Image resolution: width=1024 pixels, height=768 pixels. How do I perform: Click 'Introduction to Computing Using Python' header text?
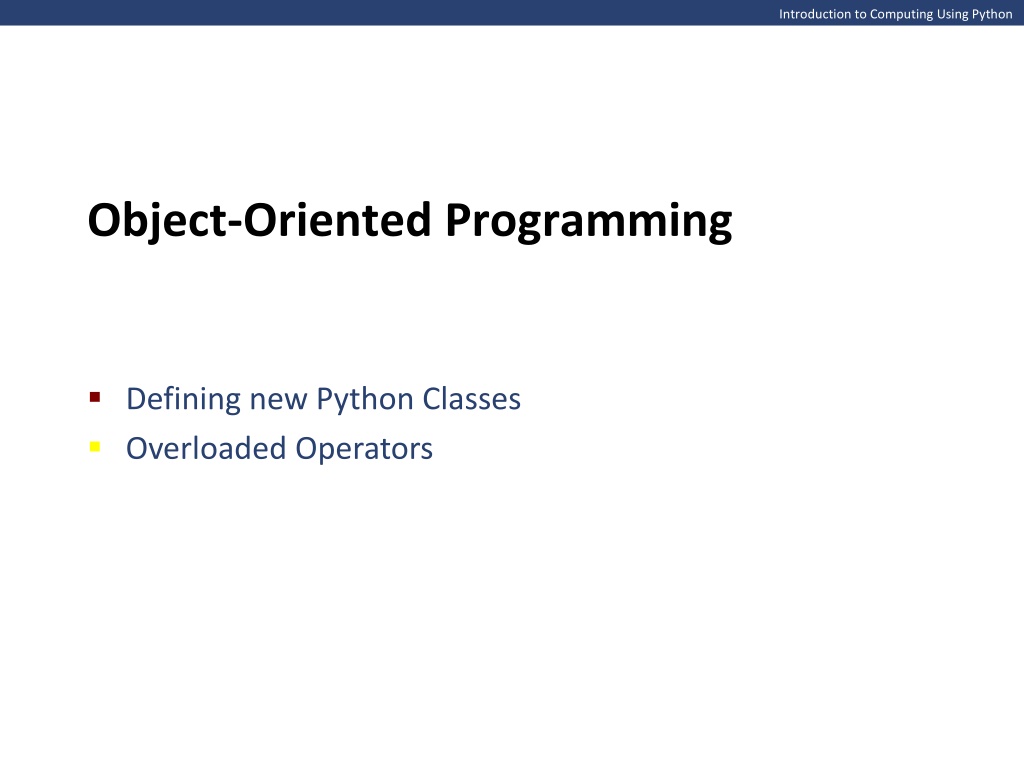tap(895, 14)
